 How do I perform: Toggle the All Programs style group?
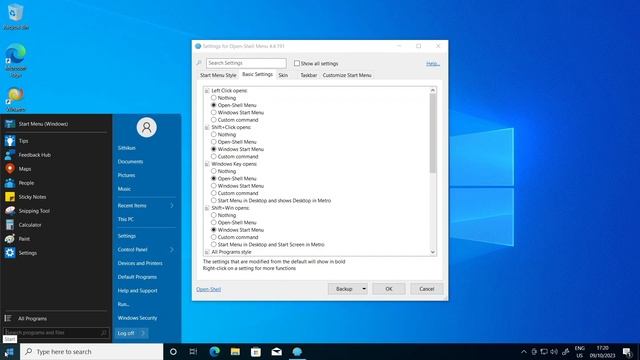(207, 252)
